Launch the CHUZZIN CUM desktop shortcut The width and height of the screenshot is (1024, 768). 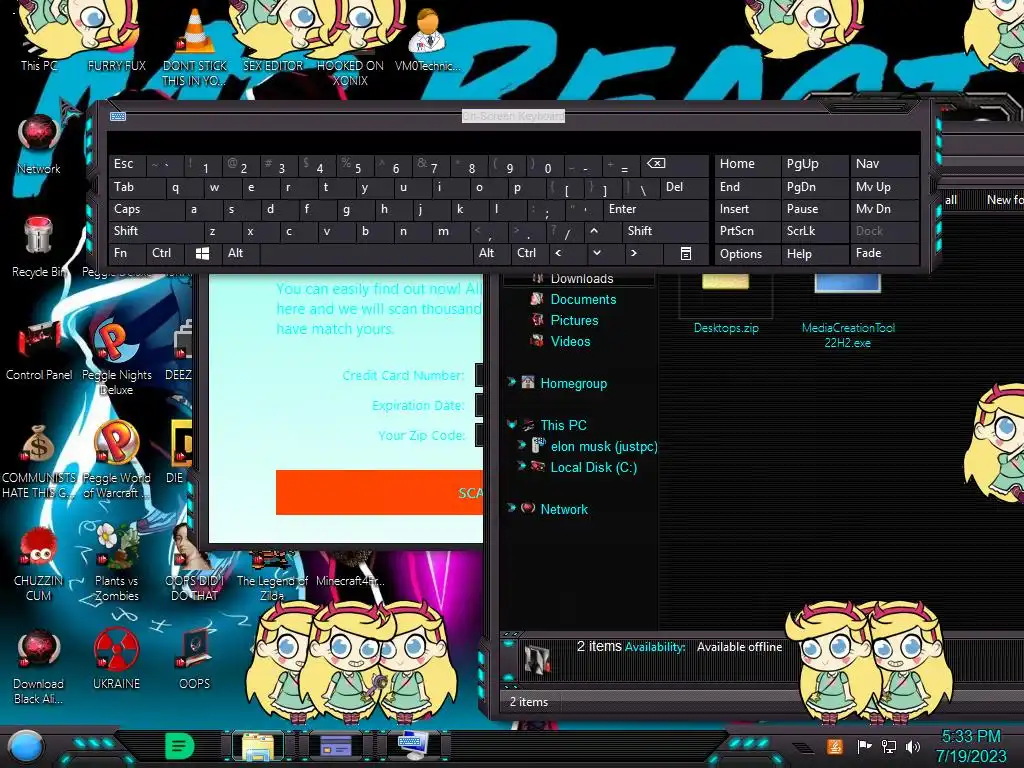pyautogui.click(x=39, y=563)
